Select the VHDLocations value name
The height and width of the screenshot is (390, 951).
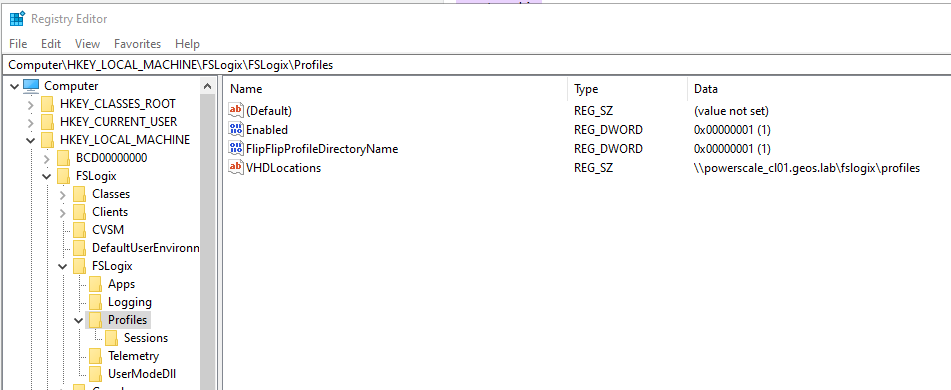coord(283,167)
